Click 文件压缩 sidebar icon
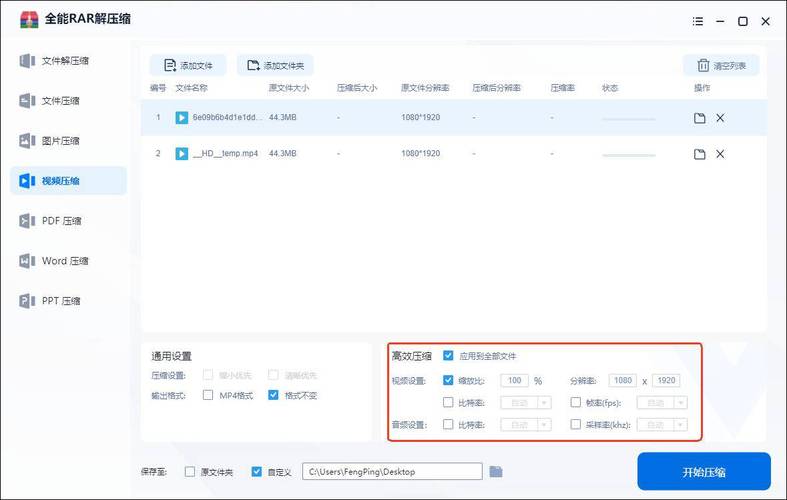Screen dimensions: 787x500 (27, 101)
